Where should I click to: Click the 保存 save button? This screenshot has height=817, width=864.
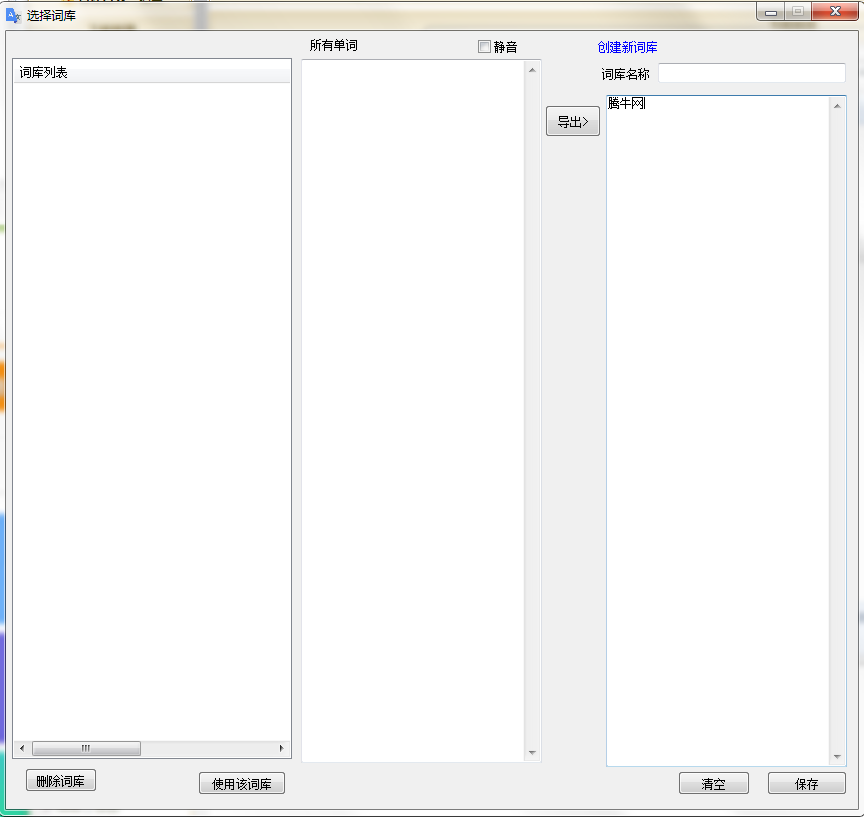(807, 783)
